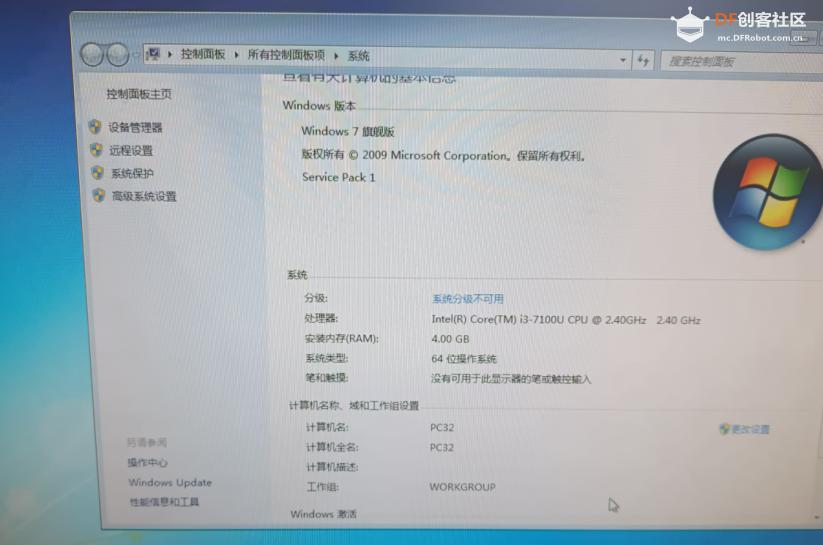Click the Windows 7 旗舰版 text
Viewport: 823px width, 545px height.
[x=347, y=131]
